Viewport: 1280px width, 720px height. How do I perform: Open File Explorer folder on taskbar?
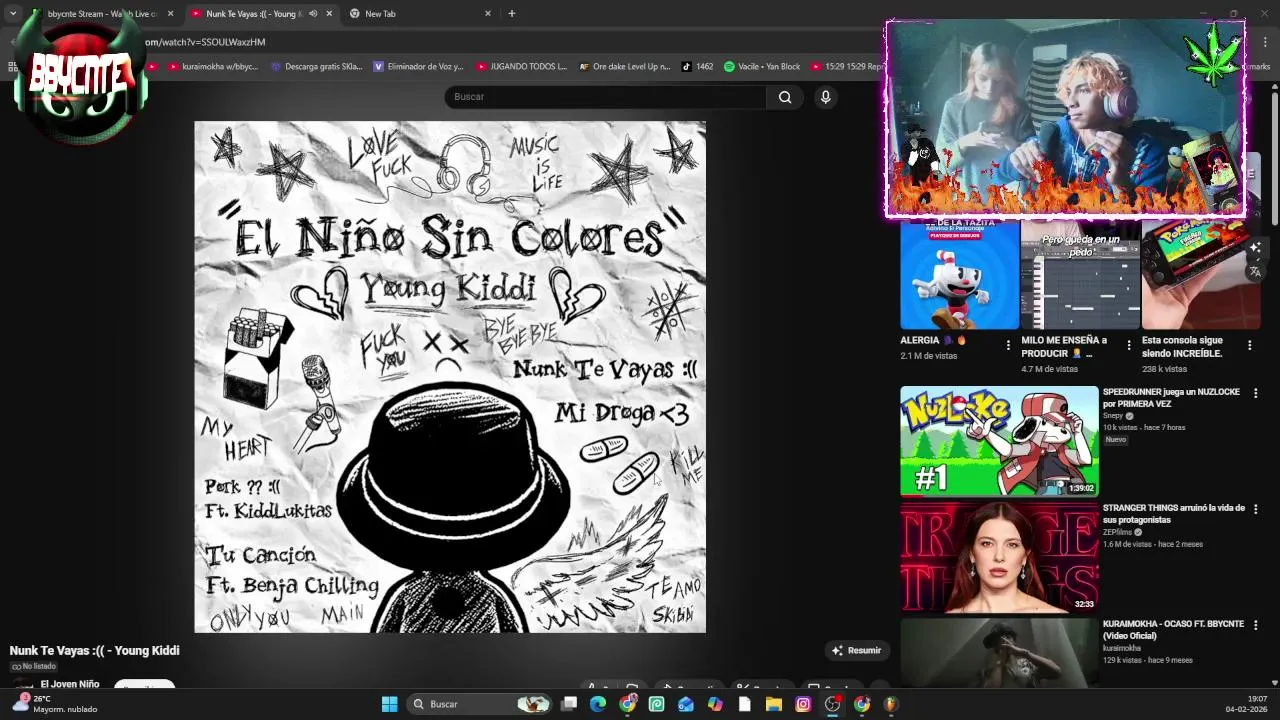pos(773,704)
